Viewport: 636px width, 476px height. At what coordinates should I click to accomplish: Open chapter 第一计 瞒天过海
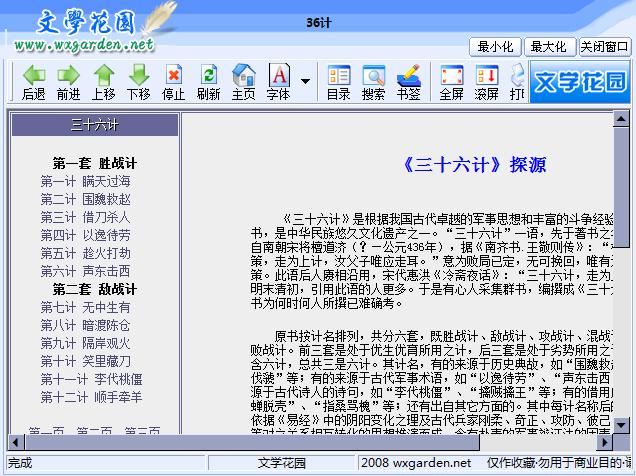coord(85,181)
